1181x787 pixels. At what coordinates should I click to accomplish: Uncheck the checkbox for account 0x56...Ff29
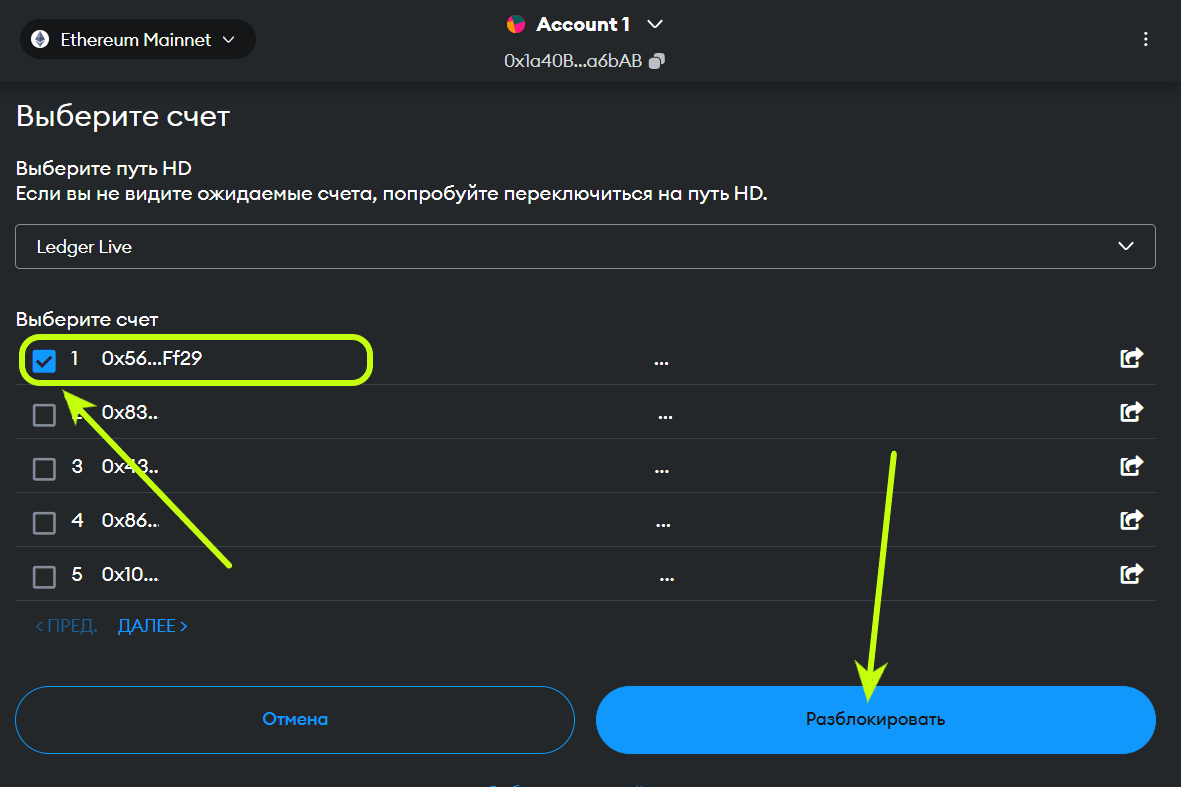(44, 361)
